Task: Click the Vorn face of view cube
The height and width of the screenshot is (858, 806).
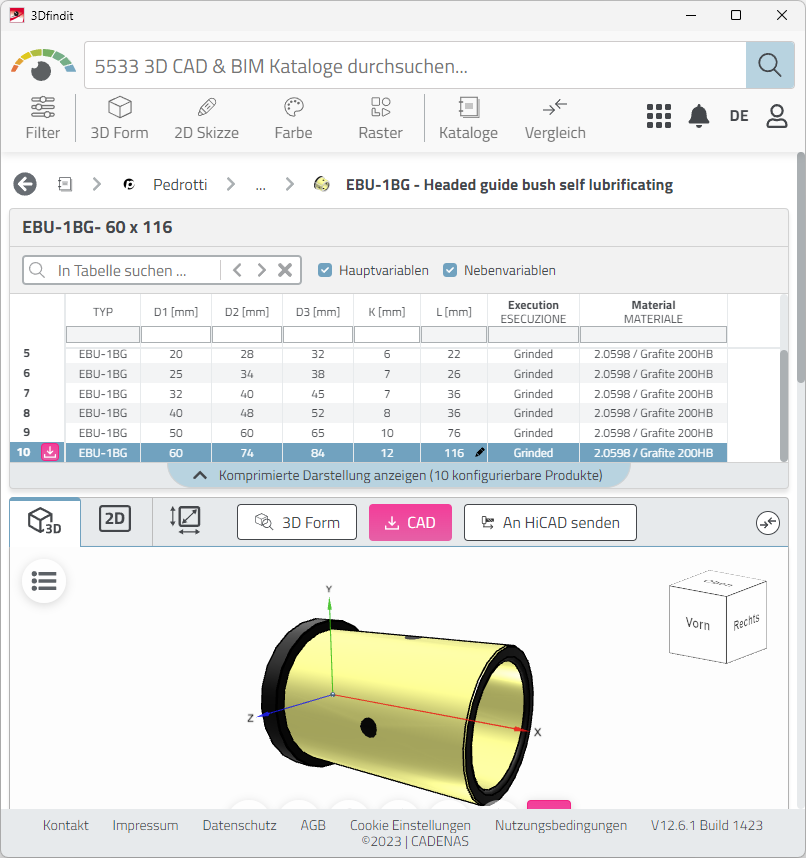Action: (x=698, y=623)
